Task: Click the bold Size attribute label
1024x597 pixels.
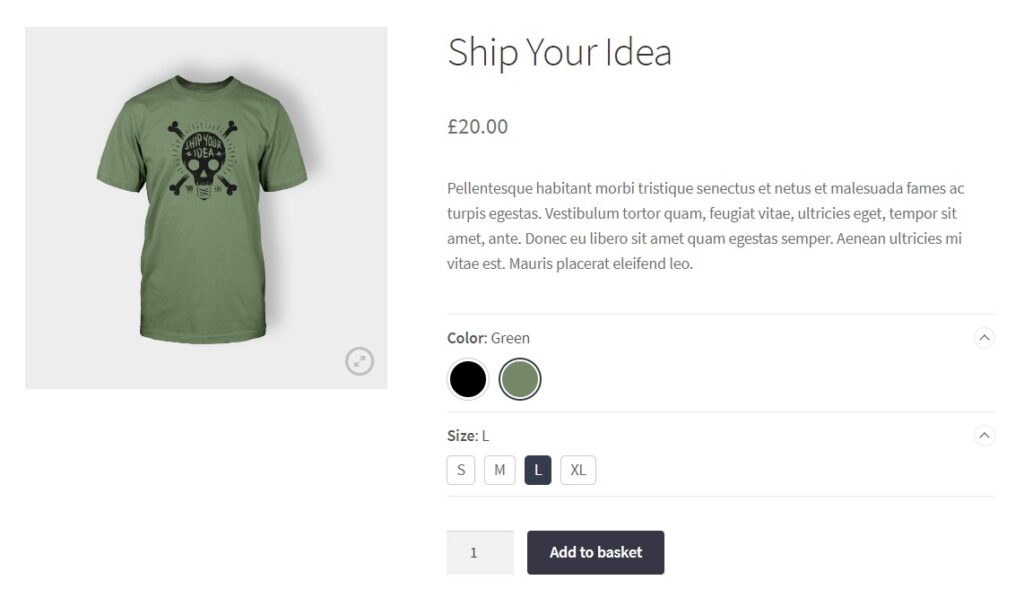Action: 461,436
